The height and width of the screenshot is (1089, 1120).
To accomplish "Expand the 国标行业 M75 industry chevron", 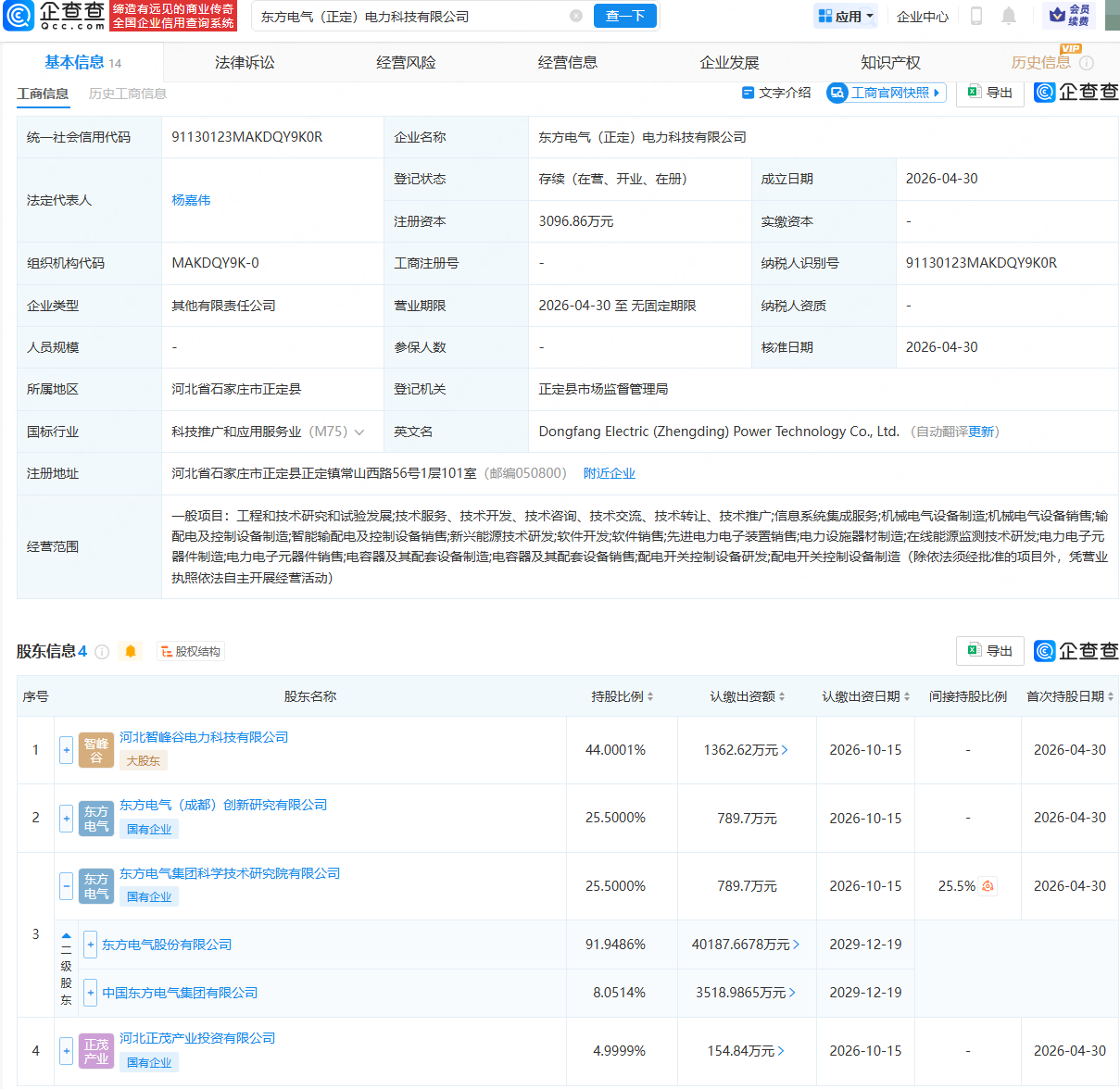I will (x=359, y=432).
